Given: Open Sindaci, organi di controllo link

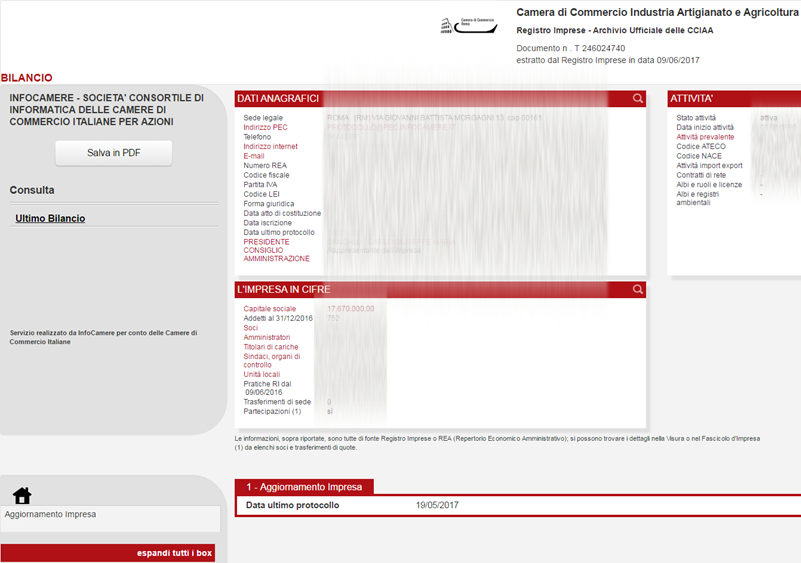Looking at the screenshot, I should click(x=271, y=361).
